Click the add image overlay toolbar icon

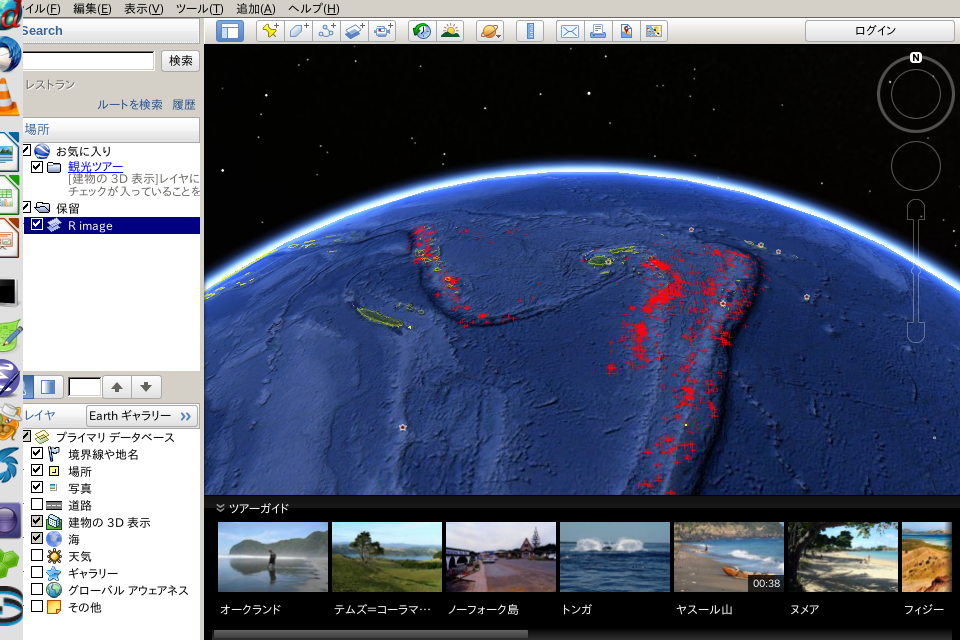[x=355, y=31]
